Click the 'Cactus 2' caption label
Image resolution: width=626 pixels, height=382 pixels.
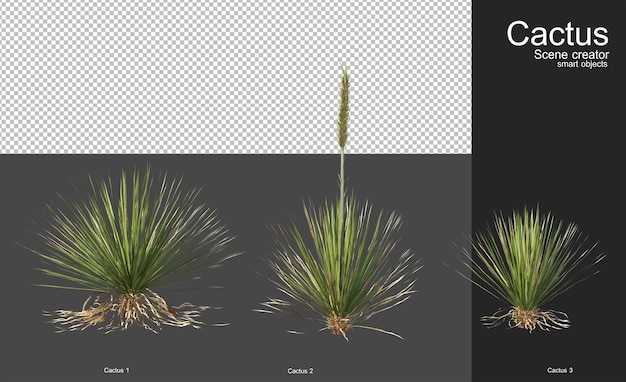tap(300, 371)
